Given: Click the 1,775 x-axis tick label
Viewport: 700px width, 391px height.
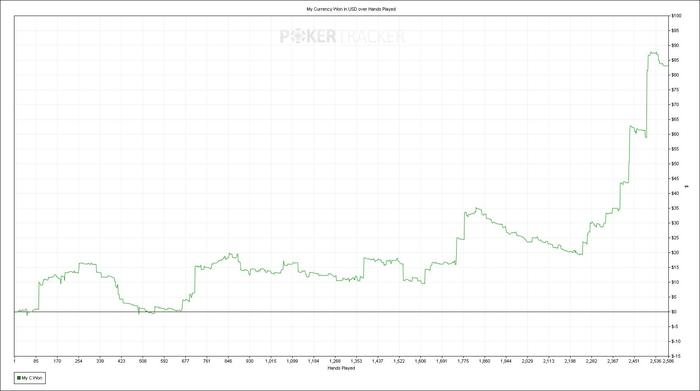Looking at the screenshot, I should click(x=463, y=361).
